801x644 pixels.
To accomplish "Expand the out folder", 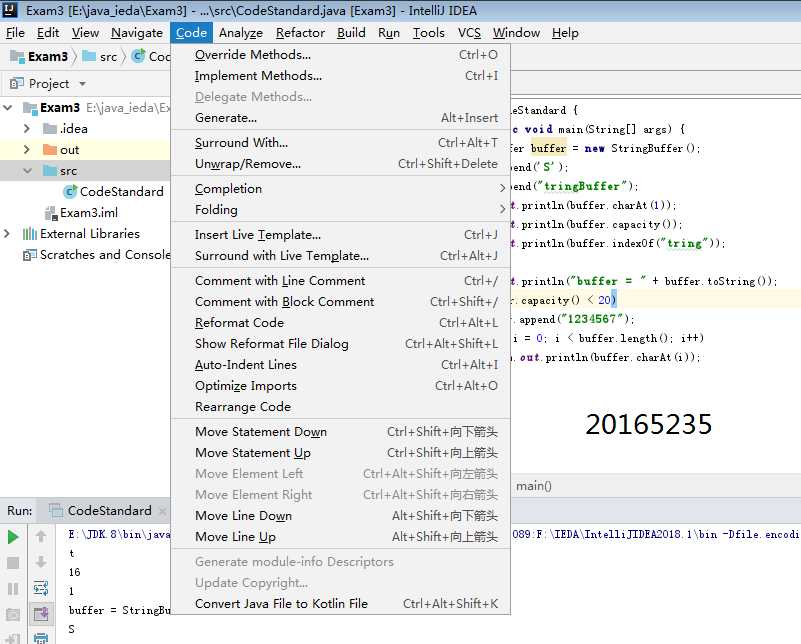I will pyautogui.click(x=27, y=150).
